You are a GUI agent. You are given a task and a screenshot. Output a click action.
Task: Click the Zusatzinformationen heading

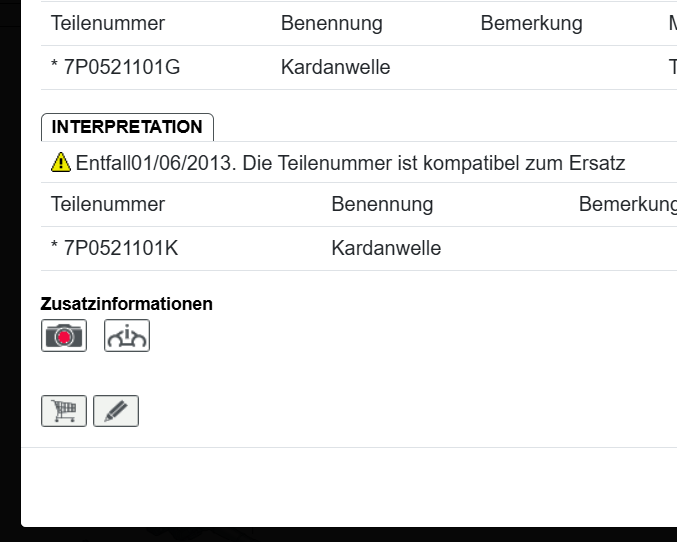[x=127, y=304]
